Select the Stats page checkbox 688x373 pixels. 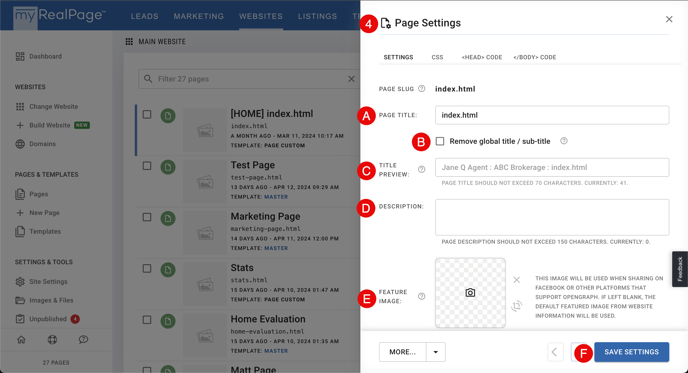(147, 269)
